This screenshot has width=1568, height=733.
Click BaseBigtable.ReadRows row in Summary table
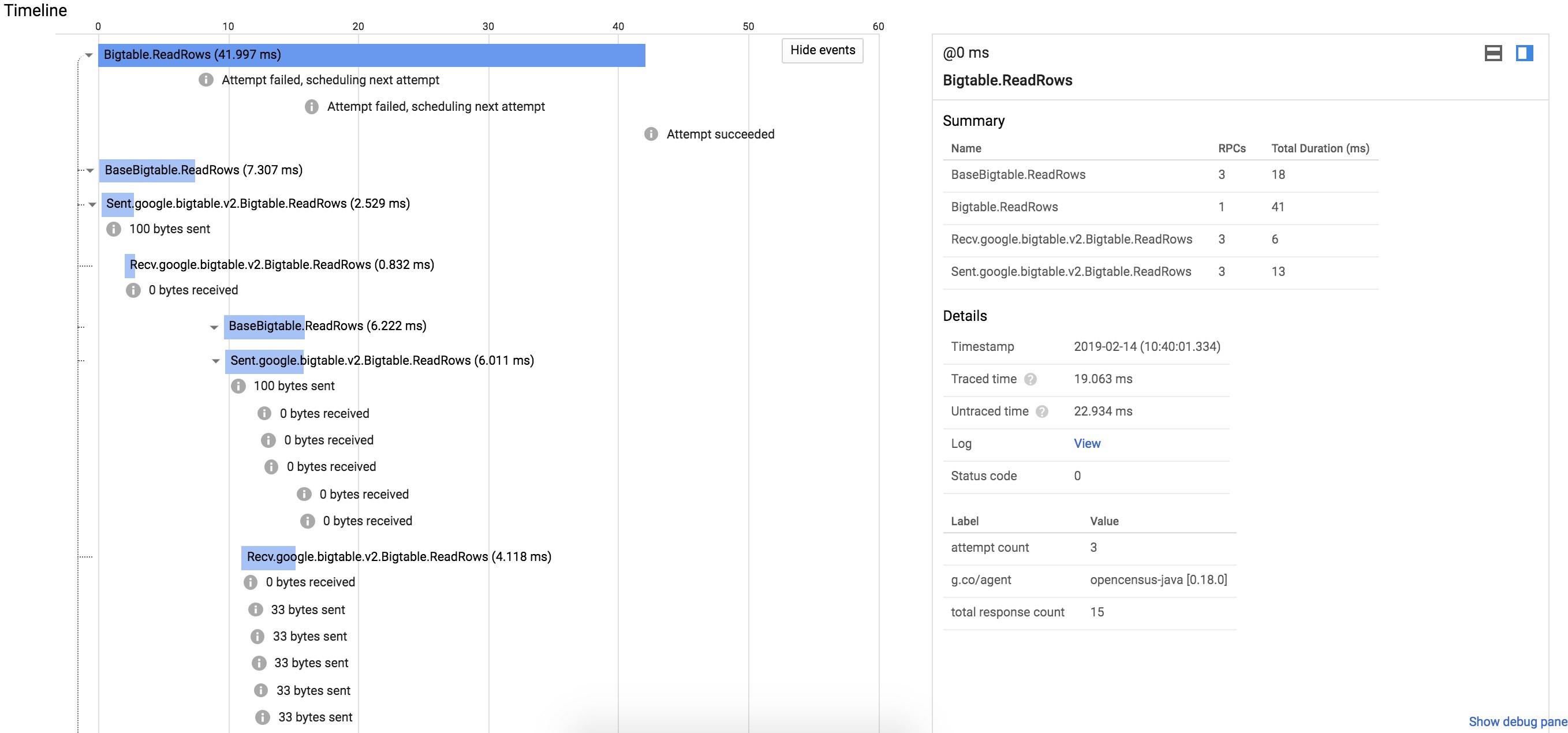1018,174
